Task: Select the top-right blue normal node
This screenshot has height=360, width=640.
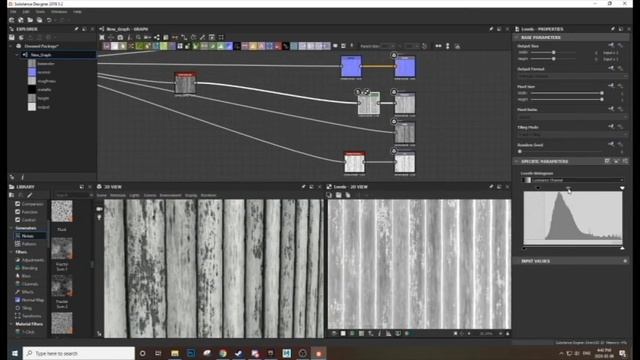Action: [x=405, y=67]
